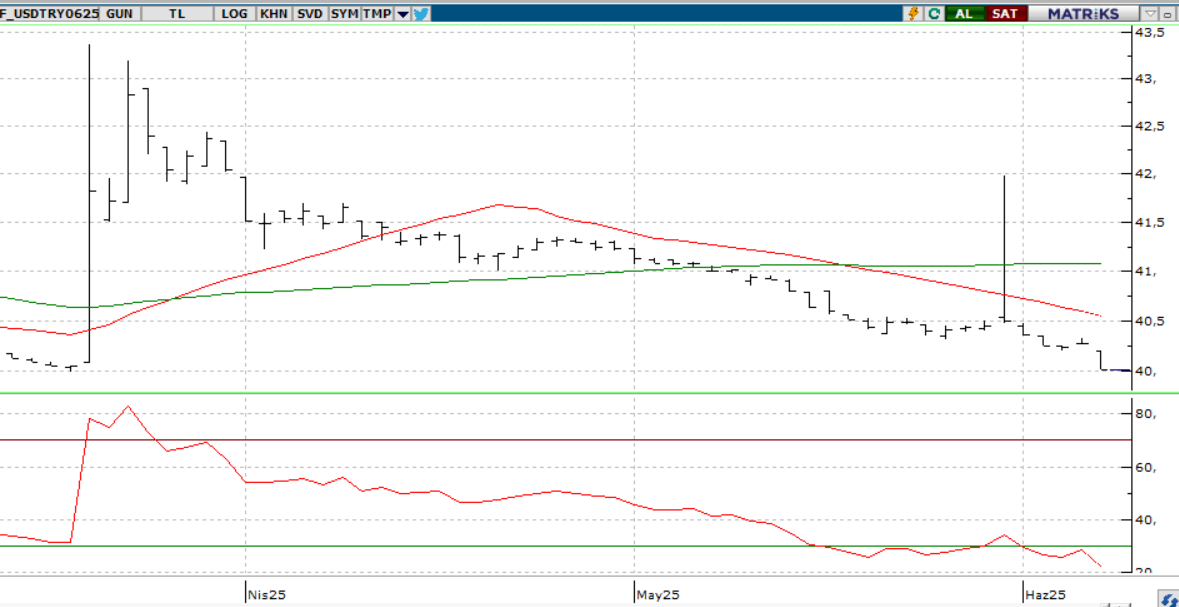Click the Haz25 date axis label
Image resolution: width=1179 pixels, height=607 pixels.
click(x=1046, y=595)
